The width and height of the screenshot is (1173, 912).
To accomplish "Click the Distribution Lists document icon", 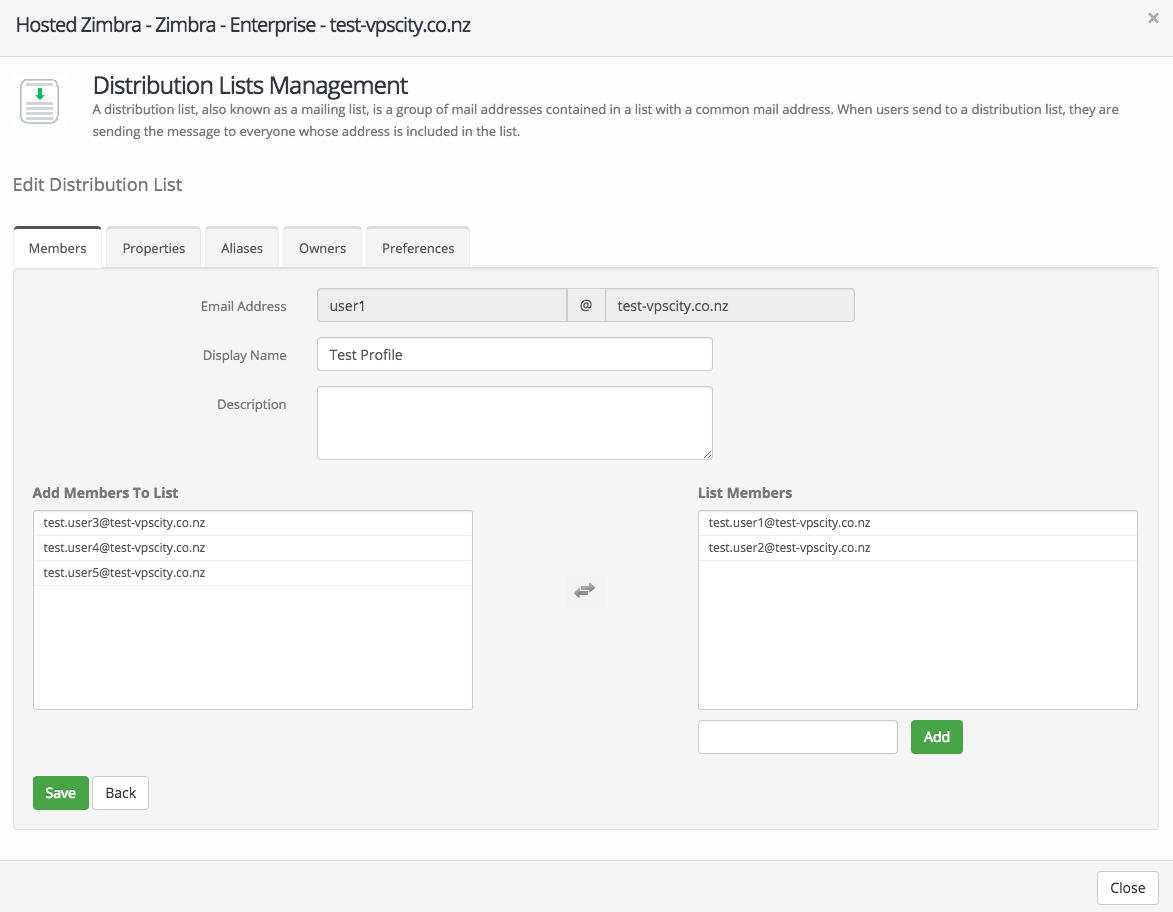I will tap(39, 102).
